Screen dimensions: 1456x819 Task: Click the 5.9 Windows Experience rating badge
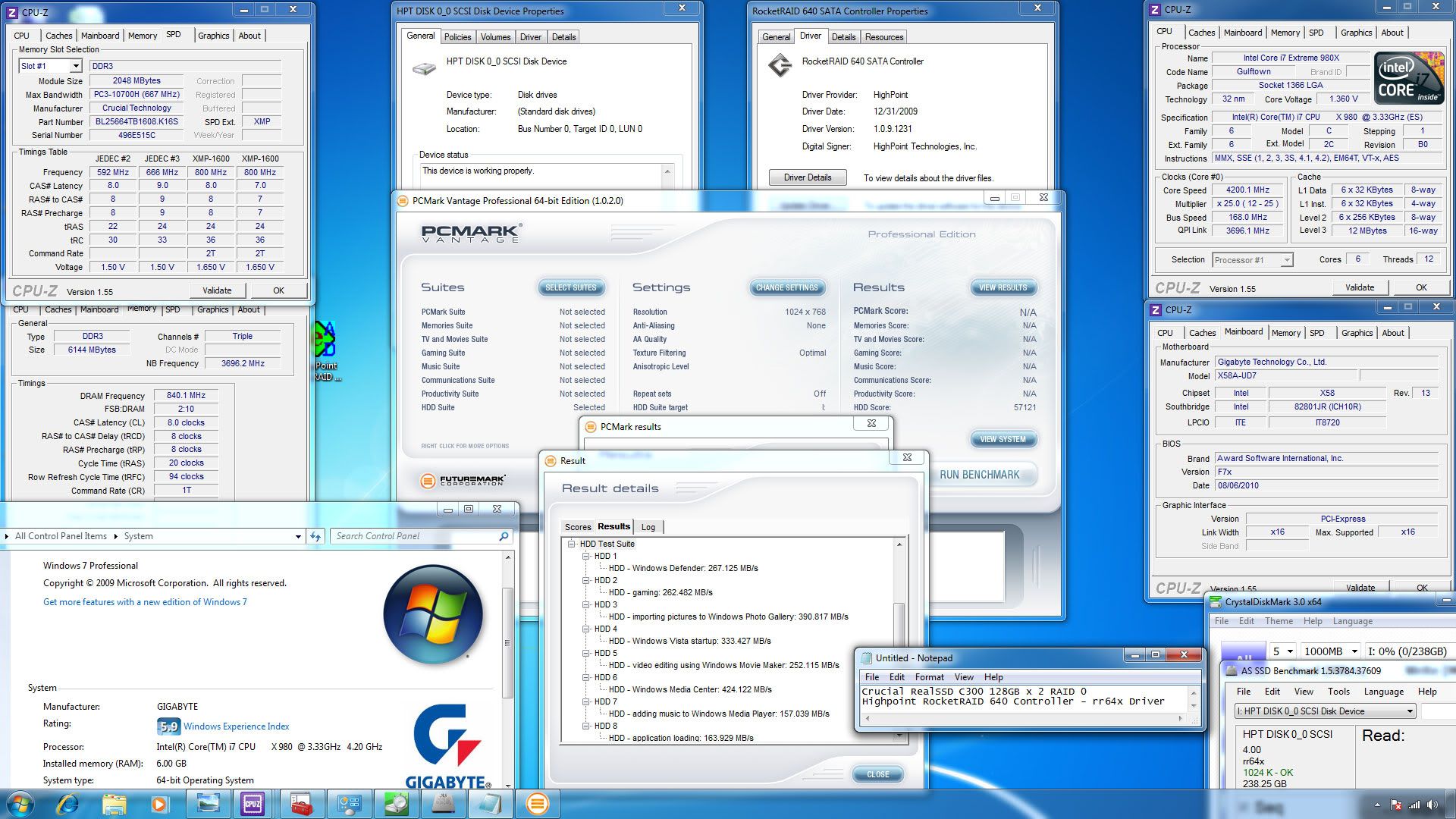click(x=168, y=726)
